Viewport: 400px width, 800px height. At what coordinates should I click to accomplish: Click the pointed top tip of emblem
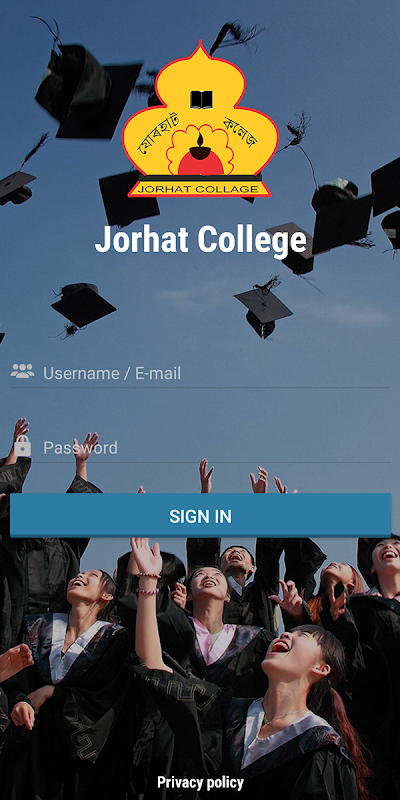point(201,46)
